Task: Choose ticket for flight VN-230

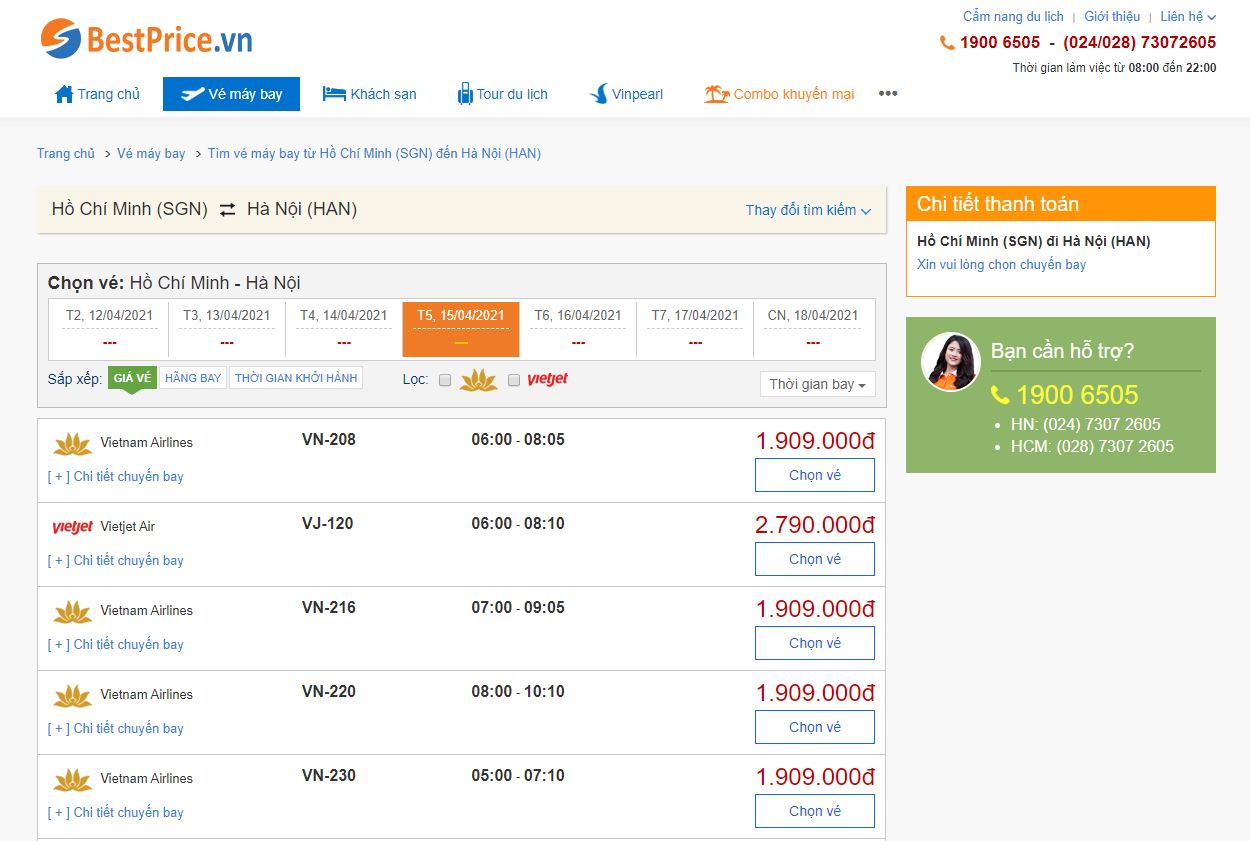Action: pyautogui.click(x=815, y=811)
